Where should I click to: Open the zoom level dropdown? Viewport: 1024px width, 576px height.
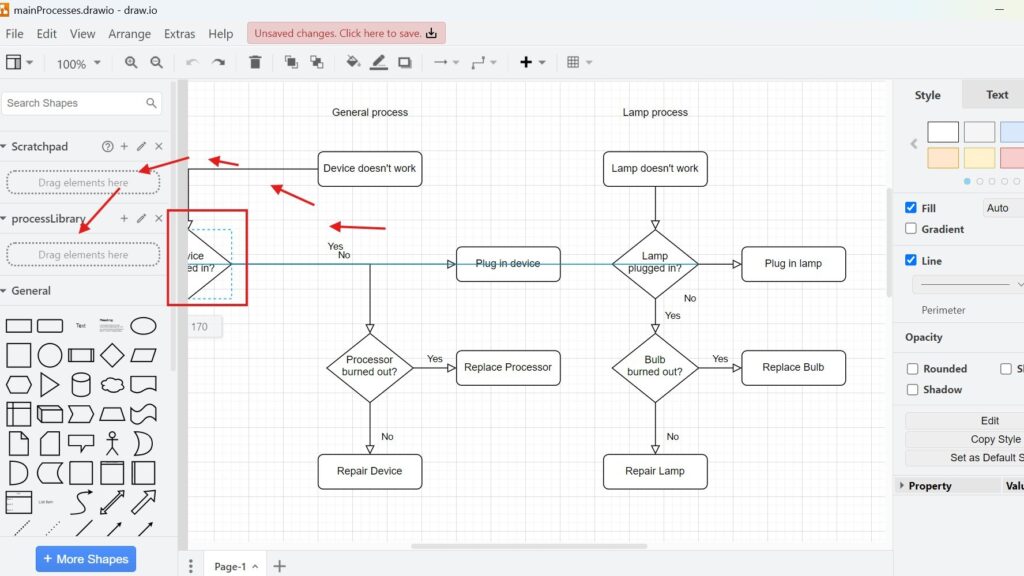78,62
